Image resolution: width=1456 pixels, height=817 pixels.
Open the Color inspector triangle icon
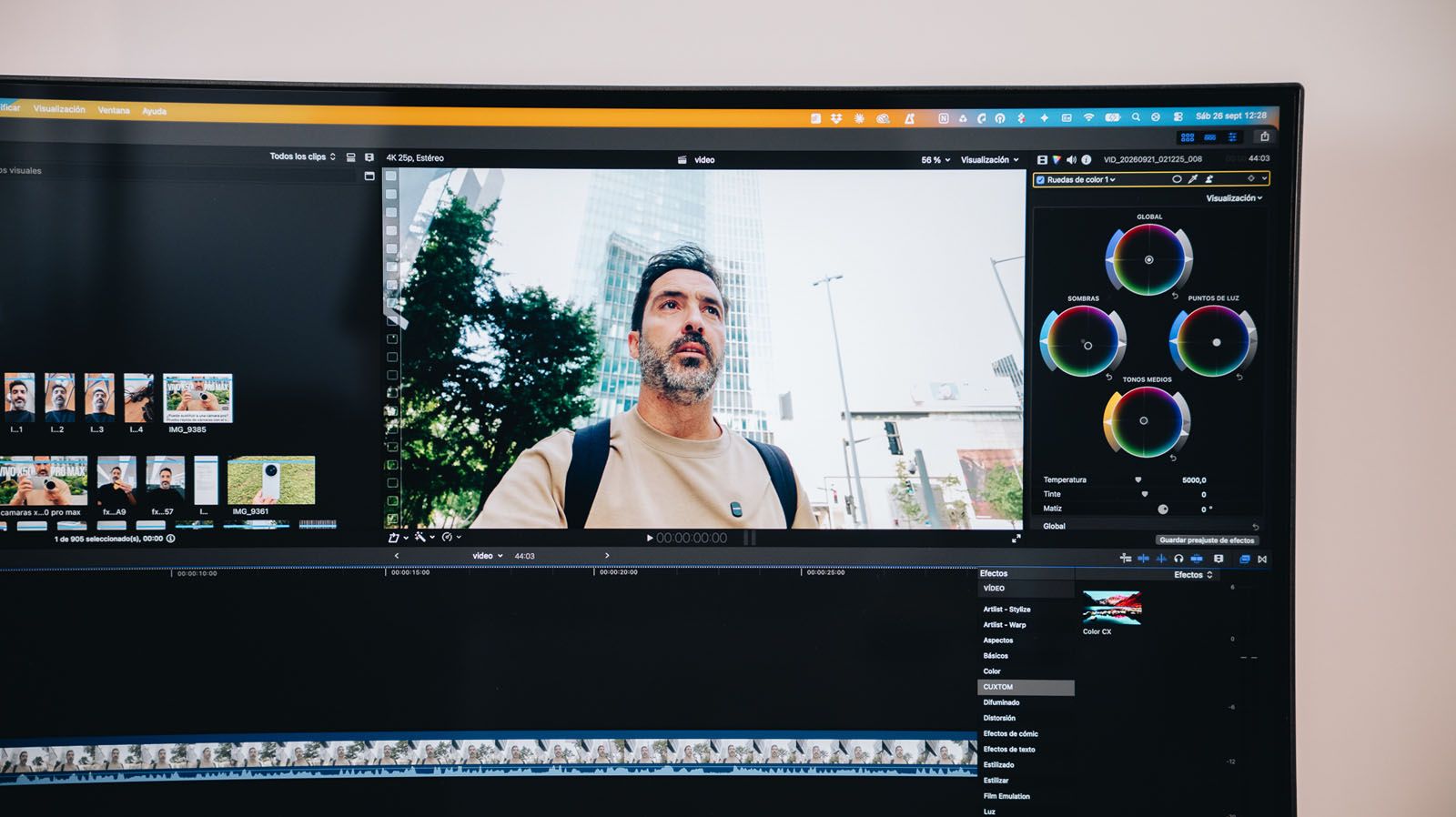click(1057, 160)
